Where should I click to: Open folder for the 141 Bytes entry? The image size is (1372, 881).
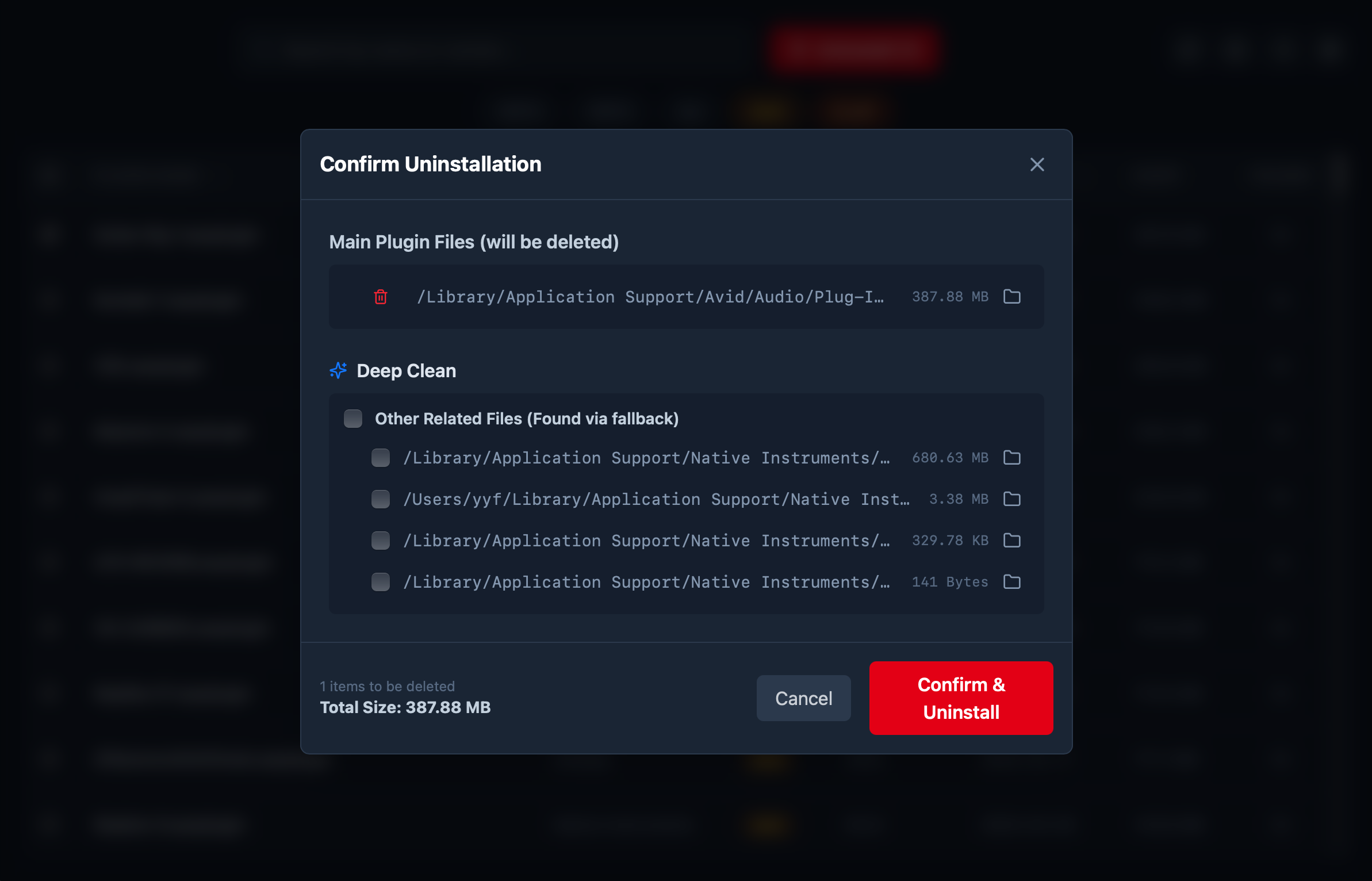tap(1012, 582)
